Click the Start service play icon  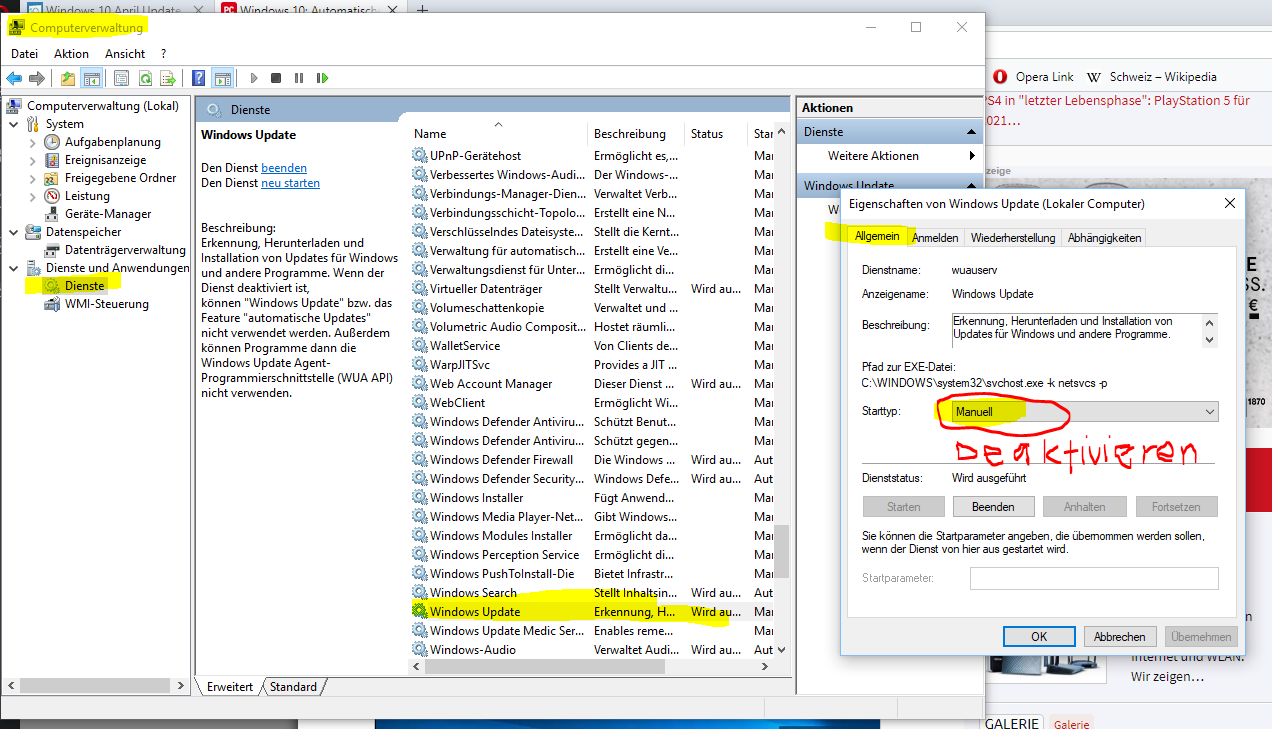254,78
